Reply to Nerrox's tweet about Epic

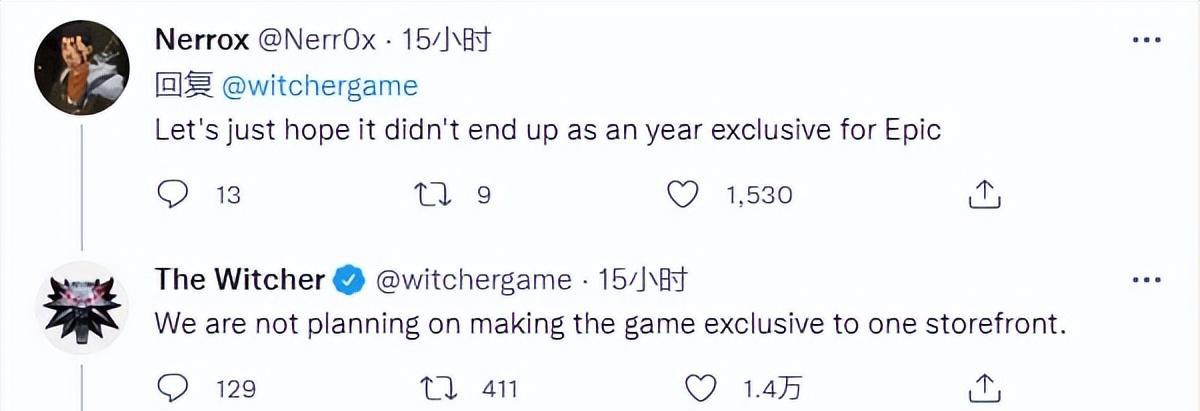[x=174, y=195]
